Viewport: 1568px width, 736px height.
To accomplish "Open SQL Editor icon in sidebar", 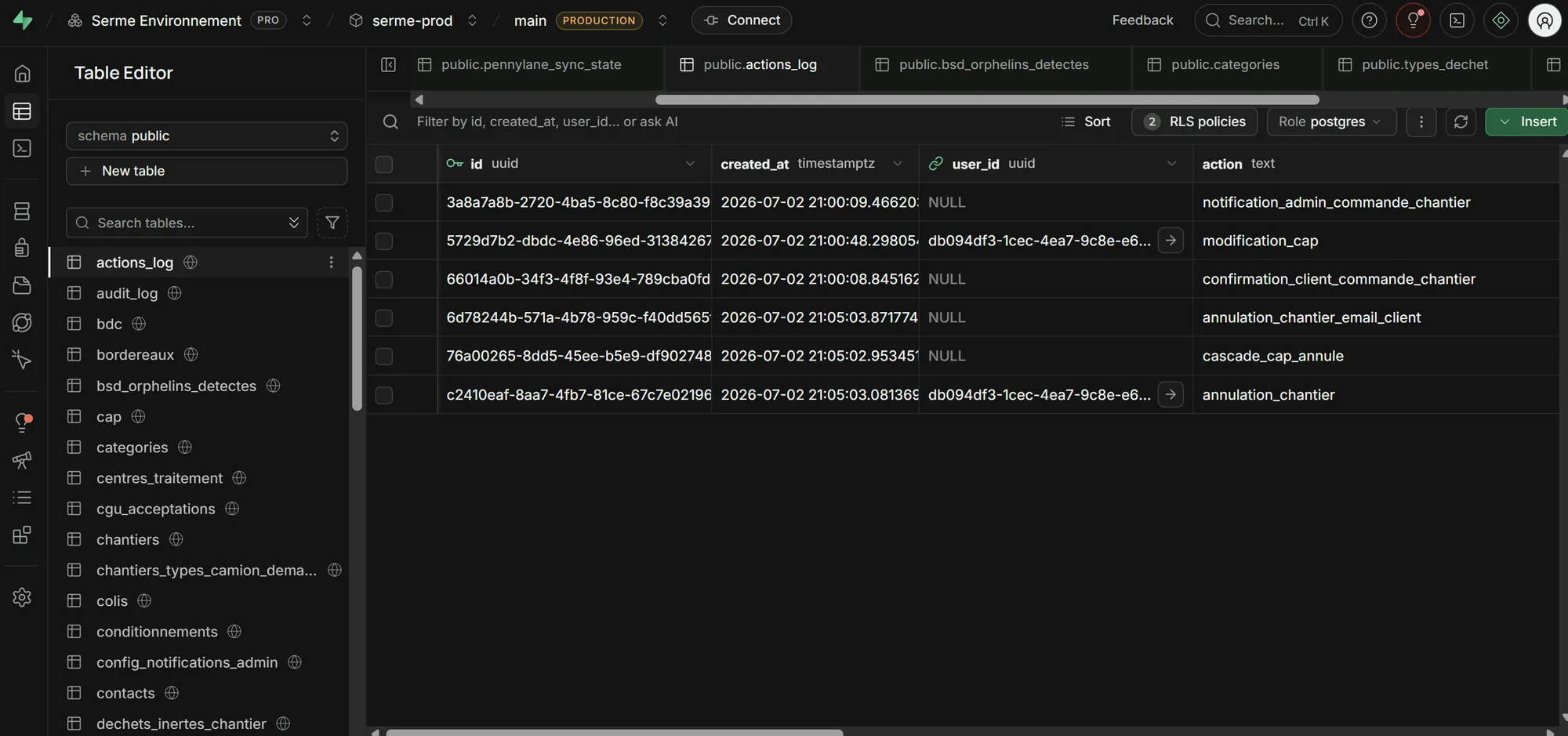I will pos(22,148).
